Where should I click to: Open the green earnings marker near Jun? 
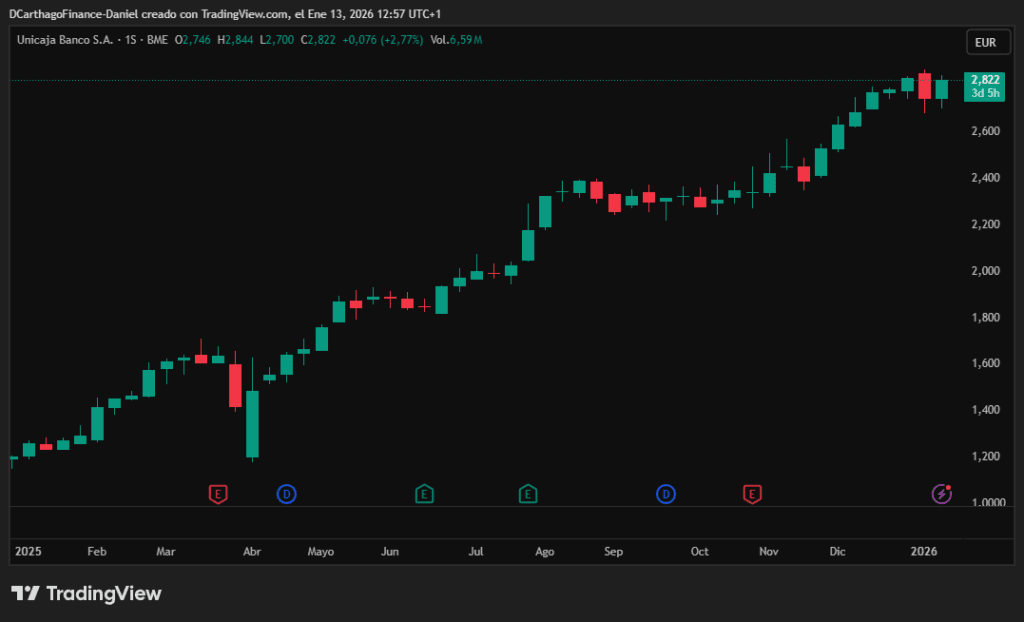point(424,493)
